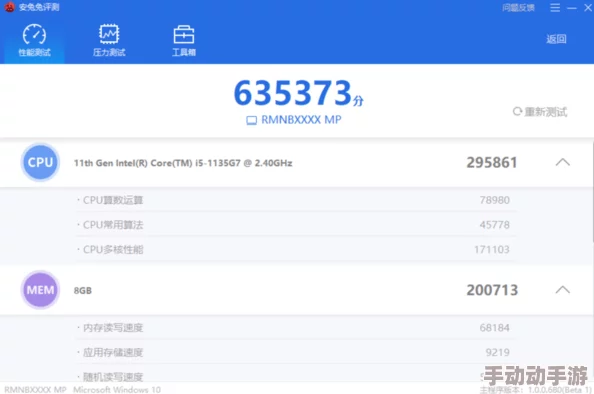594x394 pixels.
Task: Click the laptop icon beside RMNBXXXX MP
Action: coord(251,120)
